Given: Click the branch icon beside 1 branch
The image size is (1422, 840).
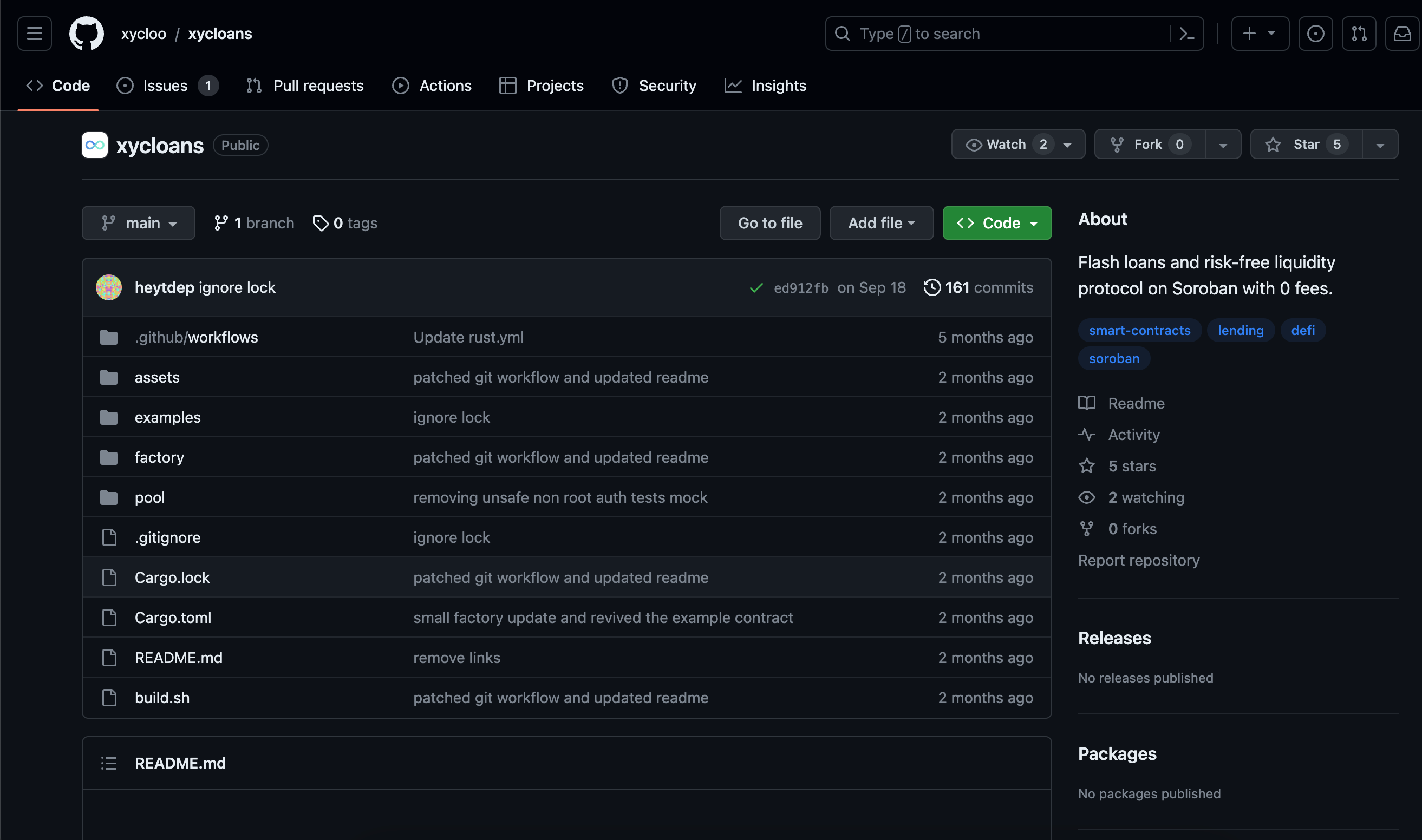Looking at the screenshot, I should coord(221,223).
